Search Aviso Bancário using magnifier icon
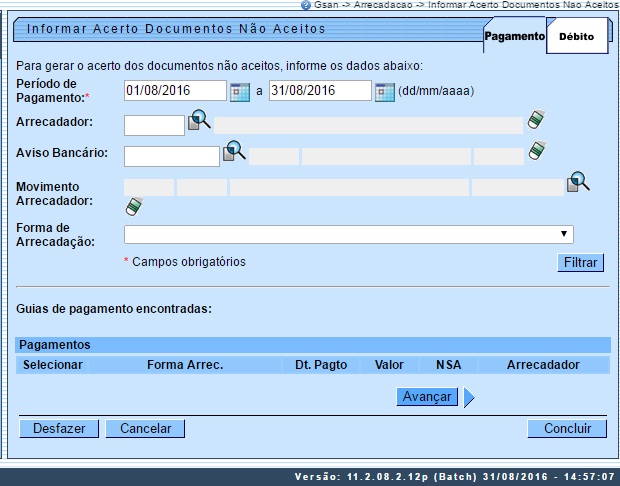Viewport: 620px width, 486px height. point(234,152)
